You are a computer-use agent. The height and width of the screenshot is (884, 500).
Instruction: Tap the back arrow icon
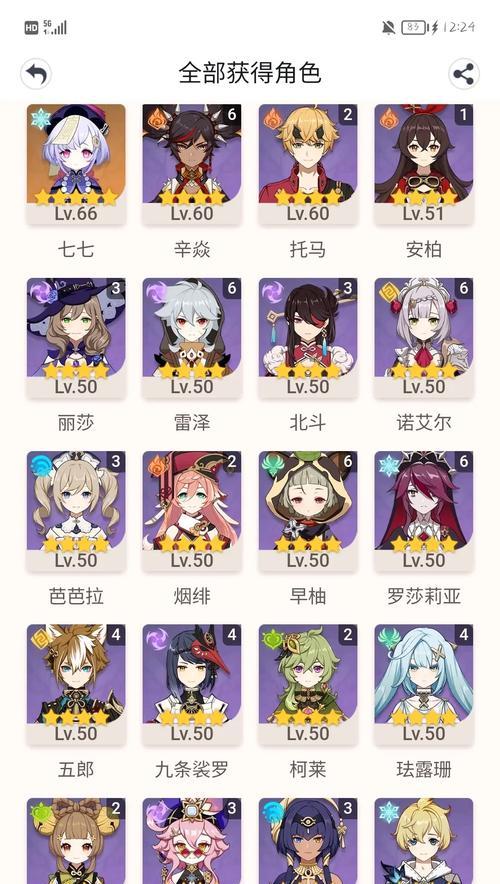pos(36,74)
